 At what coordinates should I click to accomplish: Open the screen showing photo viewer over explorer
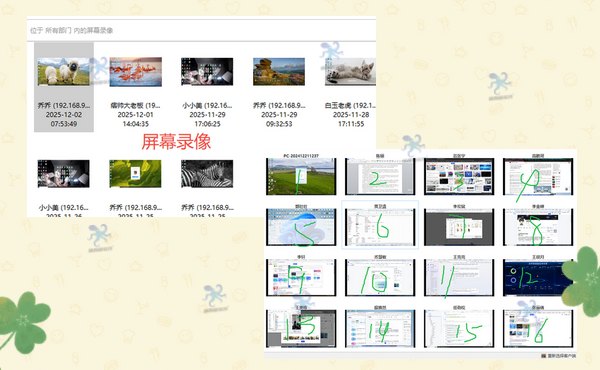301,329
